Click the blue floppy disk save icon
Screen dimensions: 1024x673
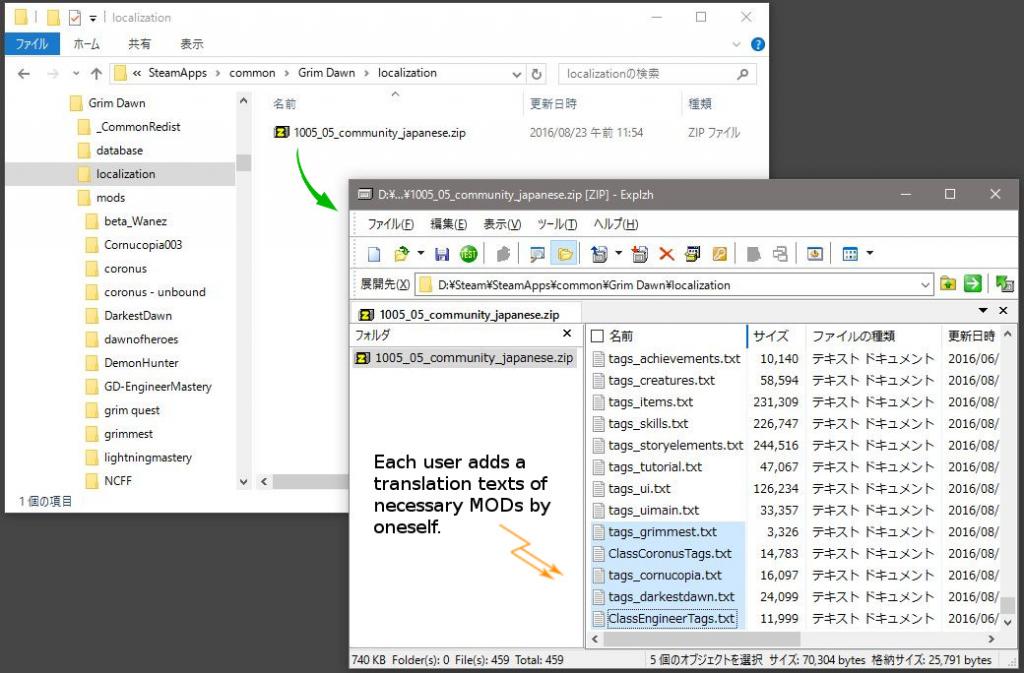pyautogui.click(x=441, y=254)
